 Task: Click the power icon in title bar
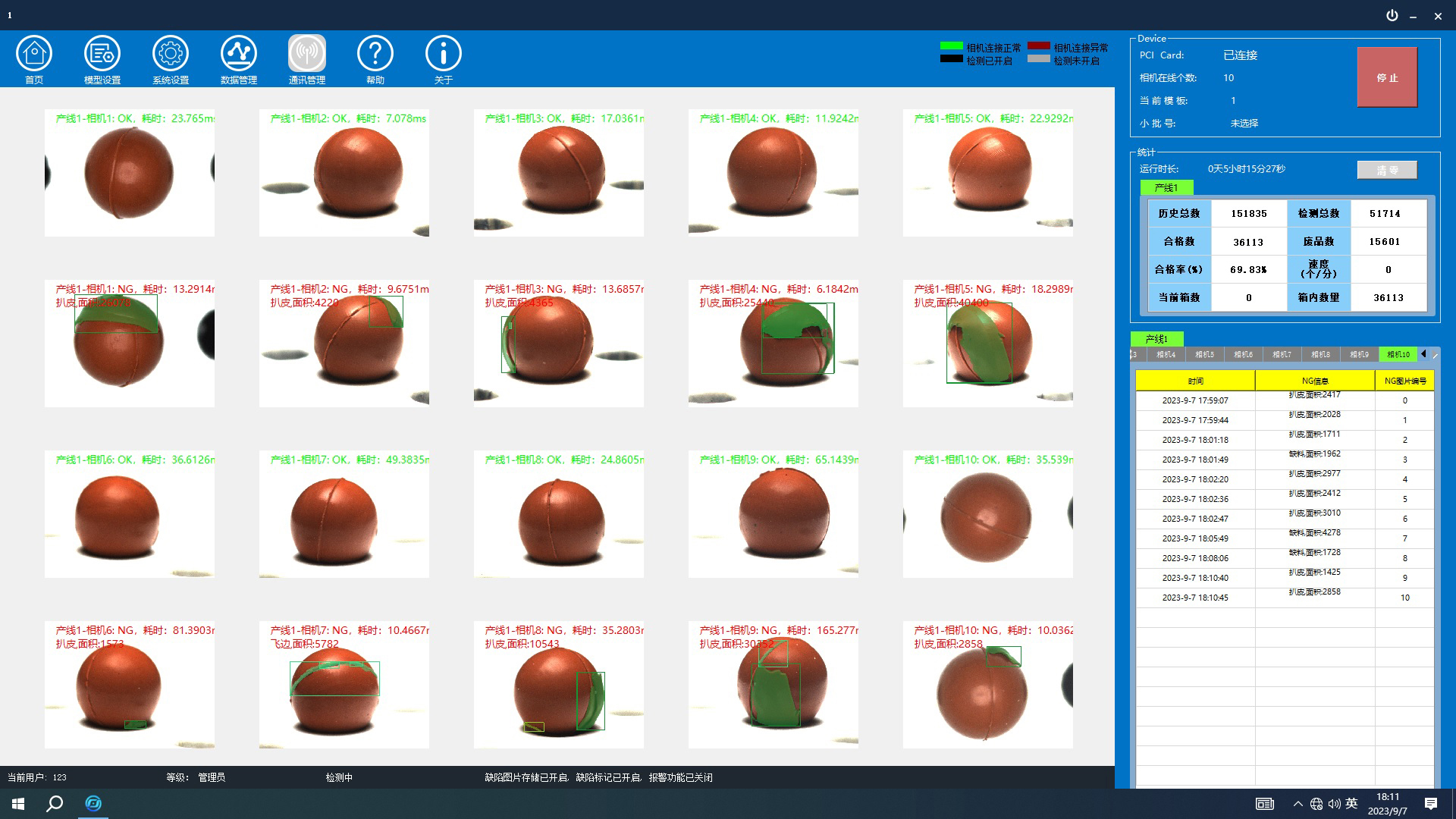coord(1392,15)
